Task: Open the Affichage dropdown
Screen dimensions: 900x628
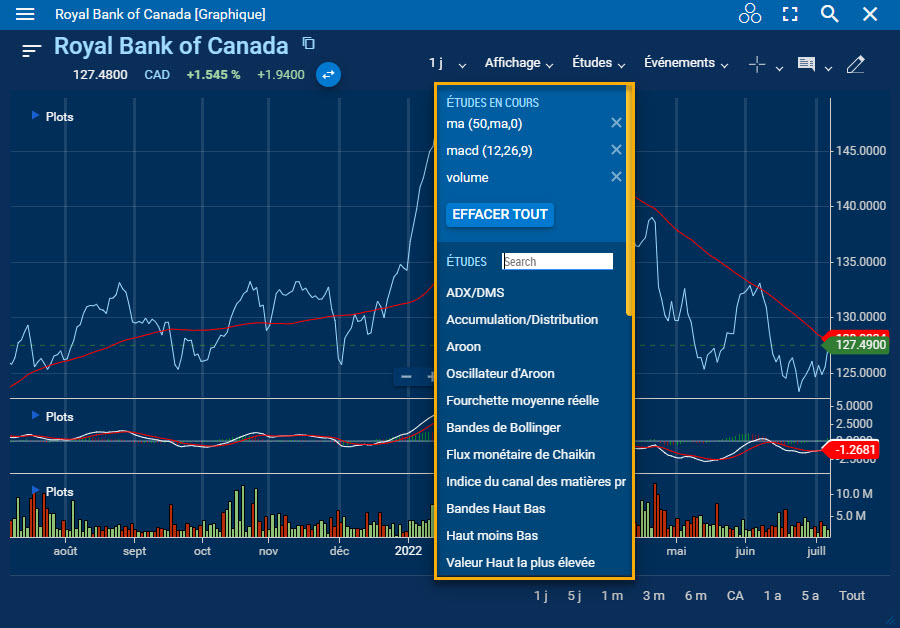Action: tap(518, 63)
